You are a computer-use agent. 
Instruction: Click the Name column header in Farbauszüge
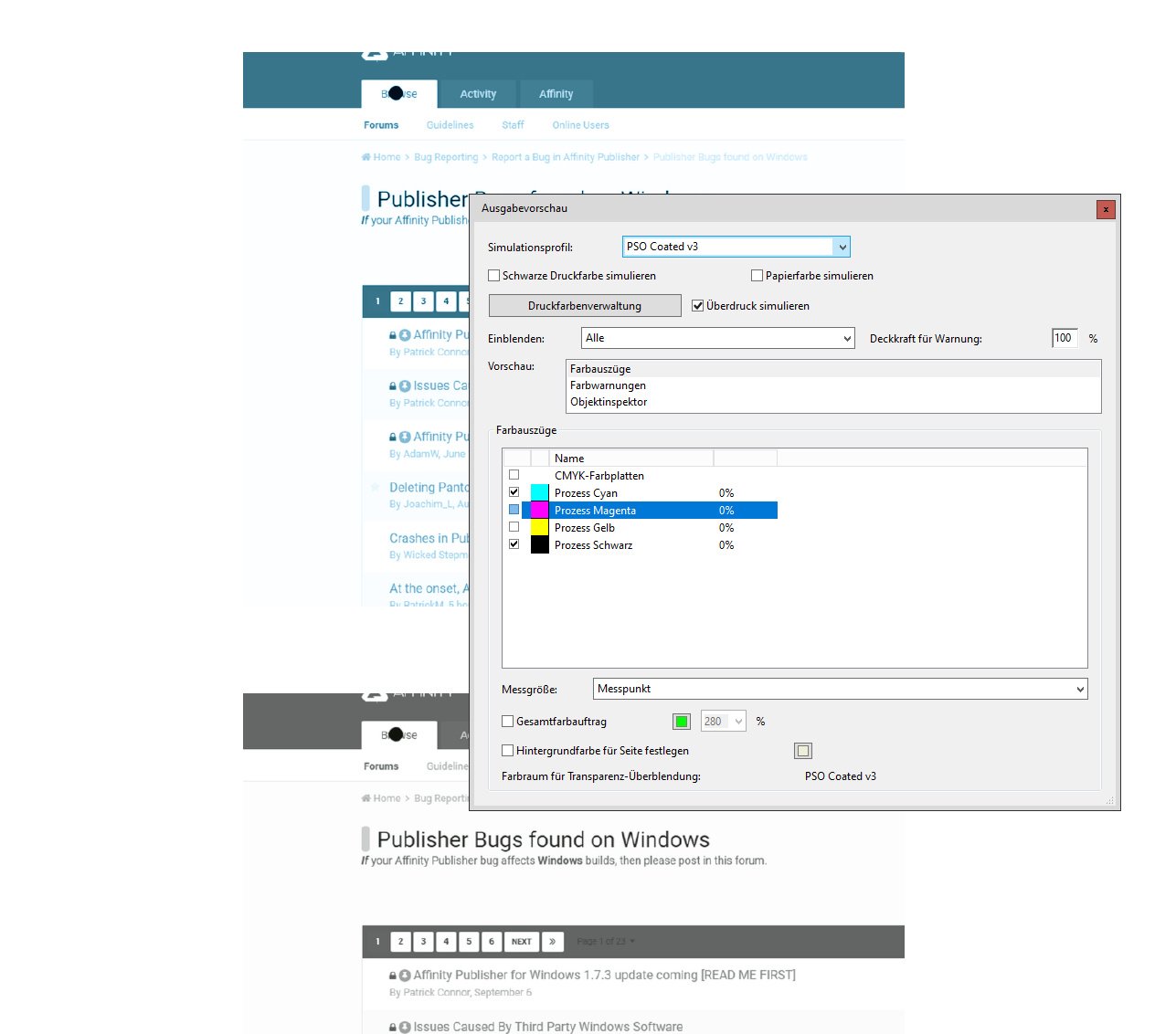[631, 459]
